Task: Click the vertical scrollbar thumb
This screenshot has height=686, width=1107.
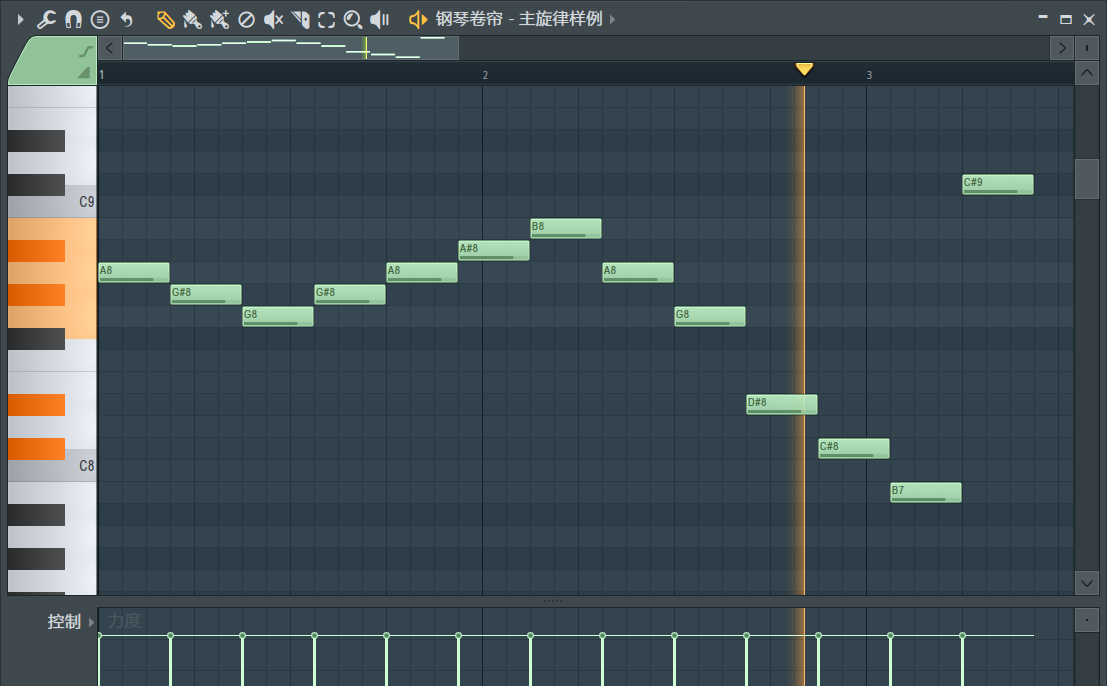Action: pyautogui.click(x=1087, y=179)
